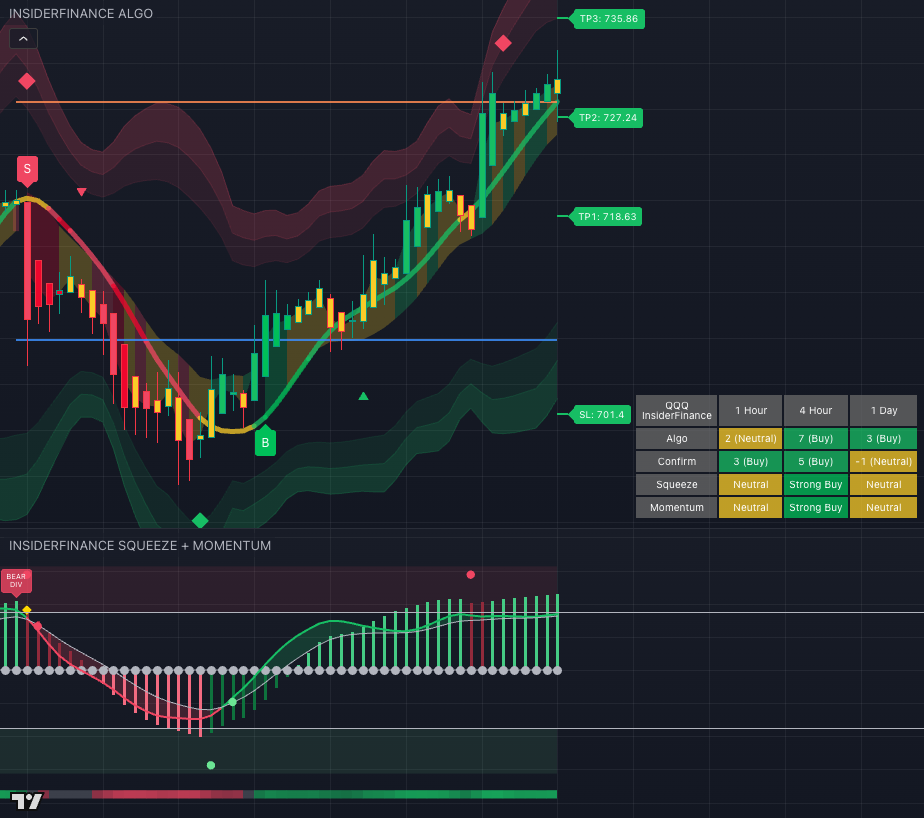Click the TP3: 735.86 price label
This screenshot has width=924, height=818.
click(x=609, y=19)
